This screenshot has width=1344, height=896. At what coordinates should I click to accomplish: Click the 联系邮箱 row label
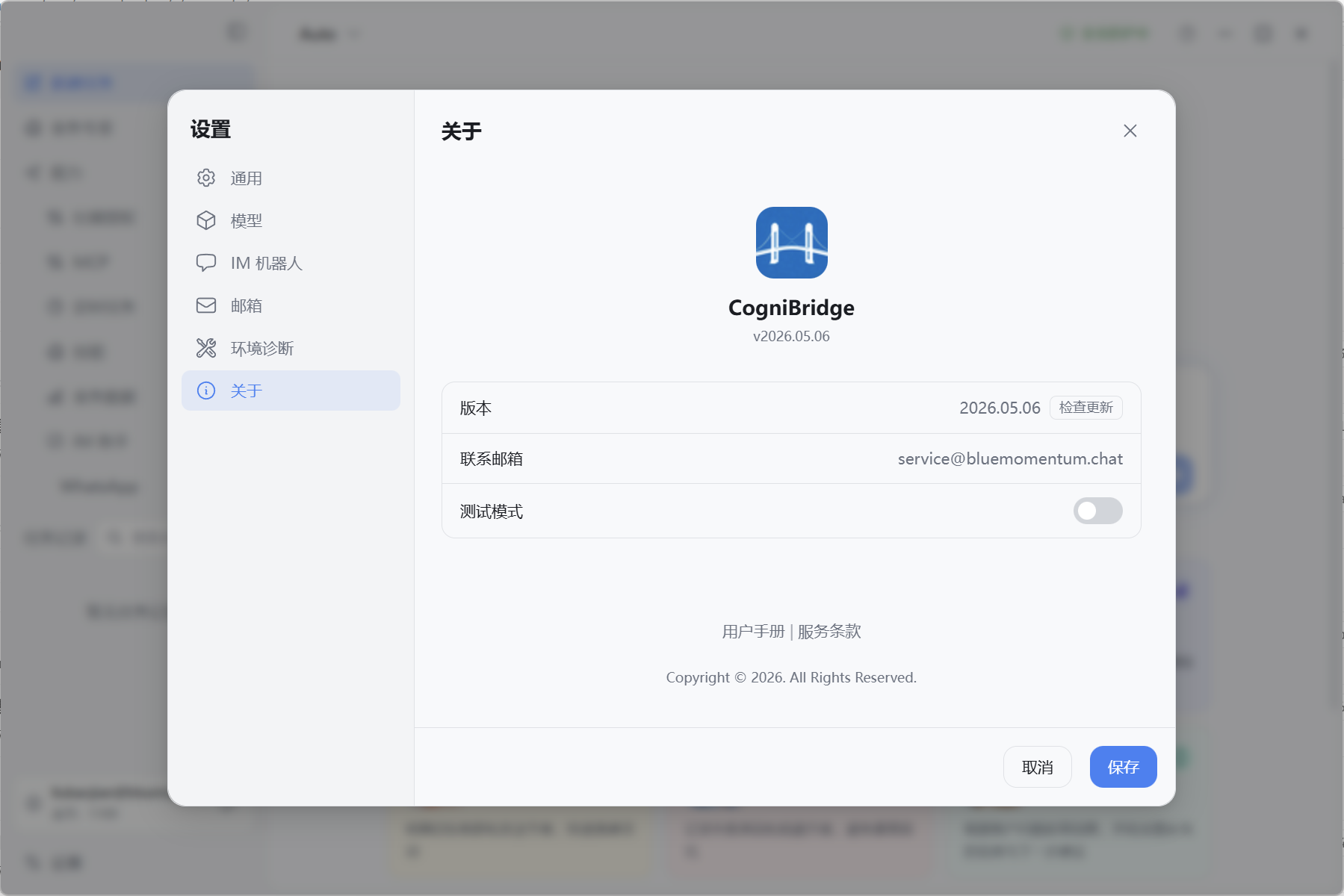(x=492, y=458)
